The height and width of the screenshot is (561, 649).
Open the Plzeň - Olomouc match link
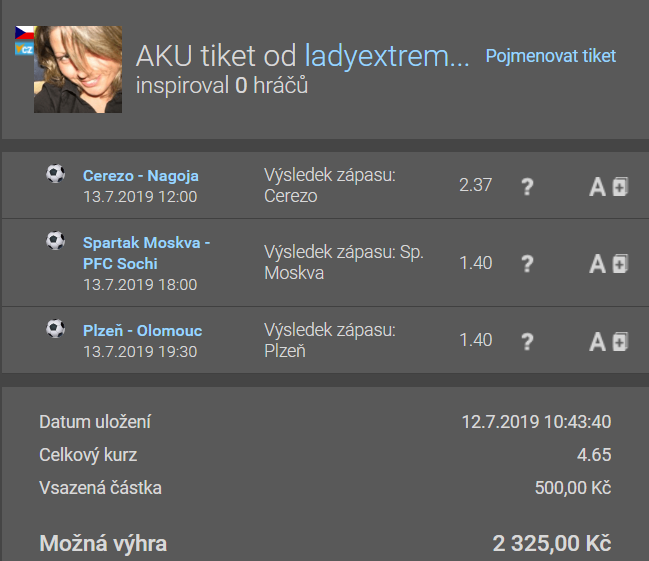point(142,331)
